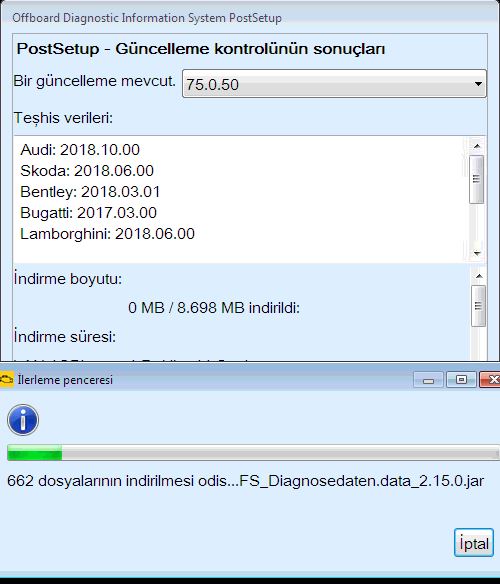The height and width of the screenshot is (584, 500).
Task: Click the download info panel scrollbar thumb
Action: click(x=478, y=306)
